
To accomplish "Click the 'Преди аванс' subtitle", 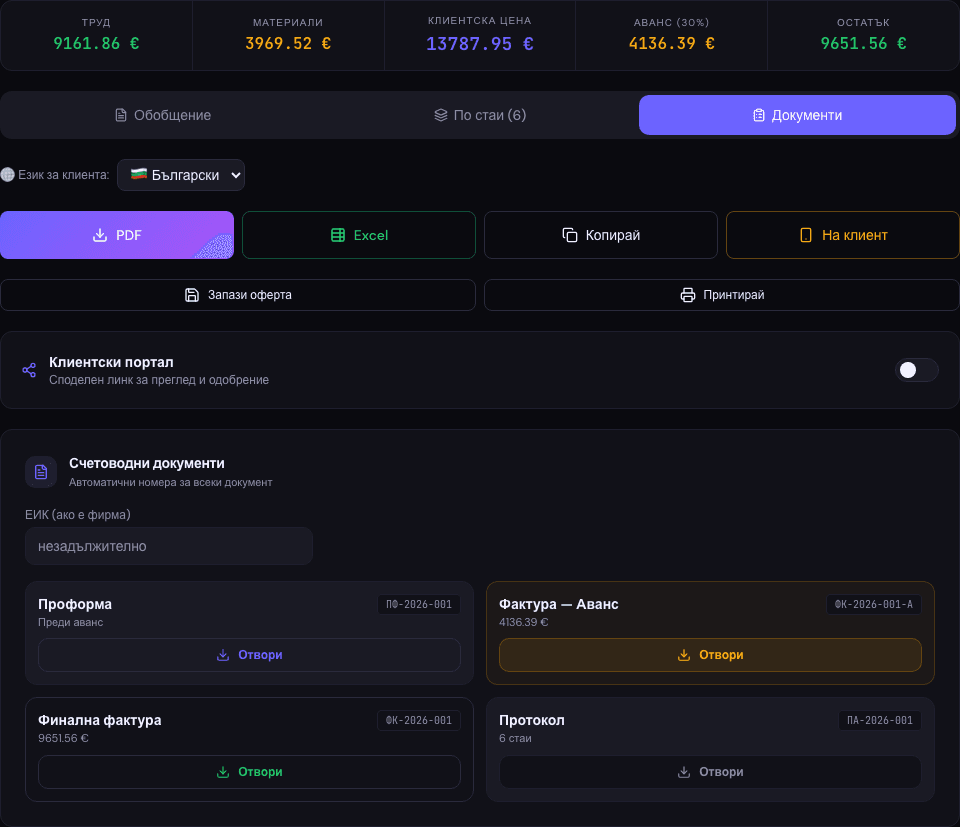I will 70,622.
